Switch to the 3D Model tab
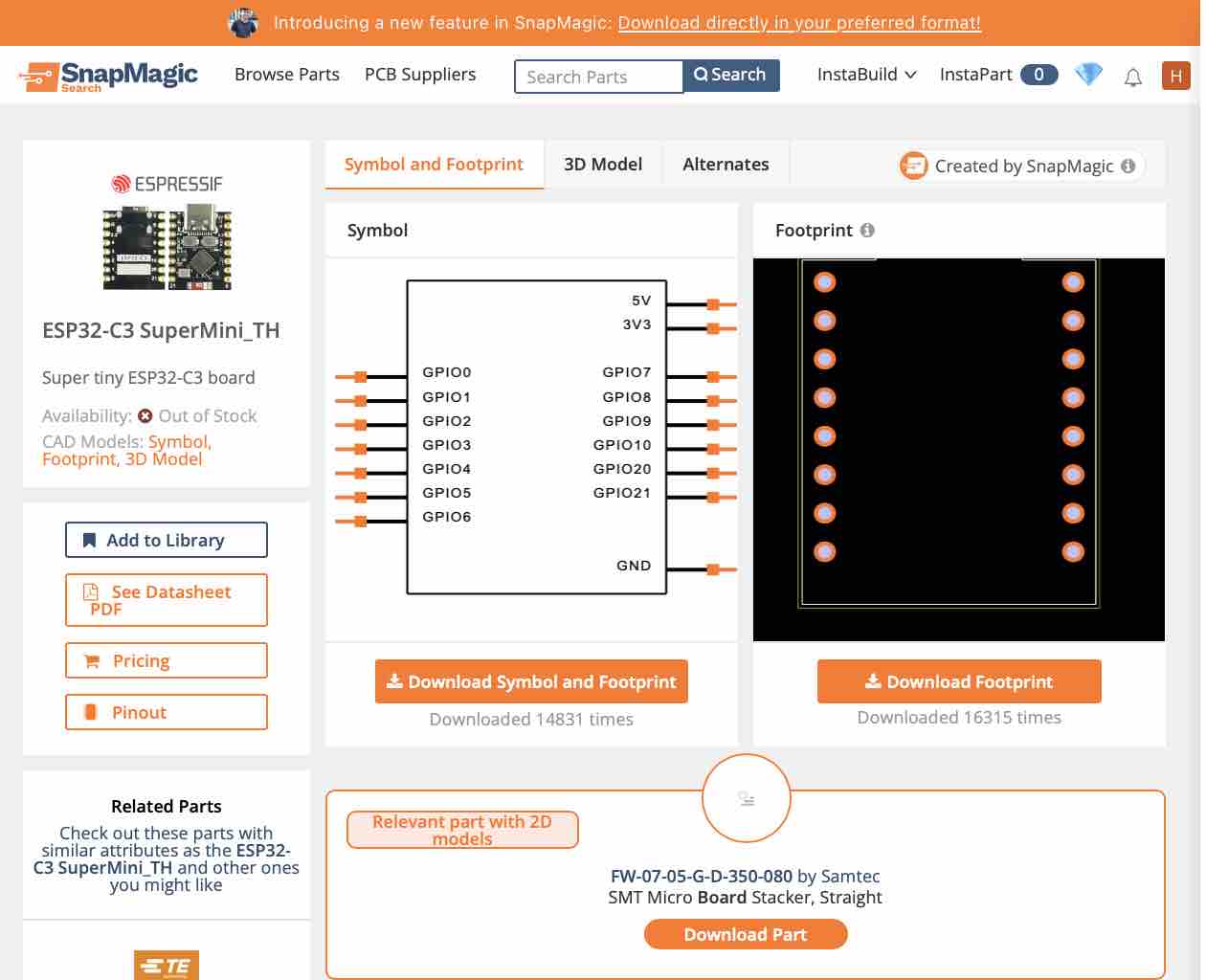1206x980 pixels. pos(603,165)
